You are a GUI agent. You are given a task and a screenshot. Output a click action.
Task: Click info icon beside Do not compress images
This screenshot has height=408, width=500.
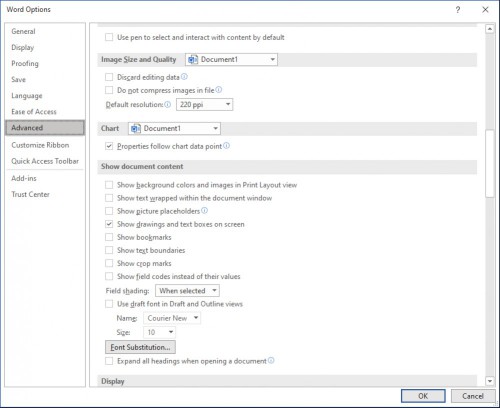(219, 90)
